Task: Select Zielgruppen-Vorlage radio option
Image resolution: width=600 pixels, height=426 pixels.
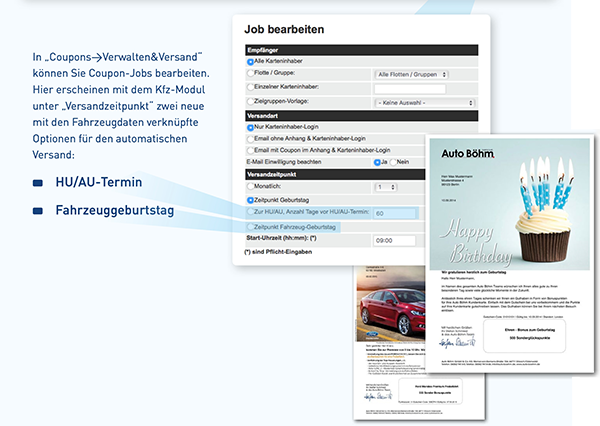Action: pos(250,102)
